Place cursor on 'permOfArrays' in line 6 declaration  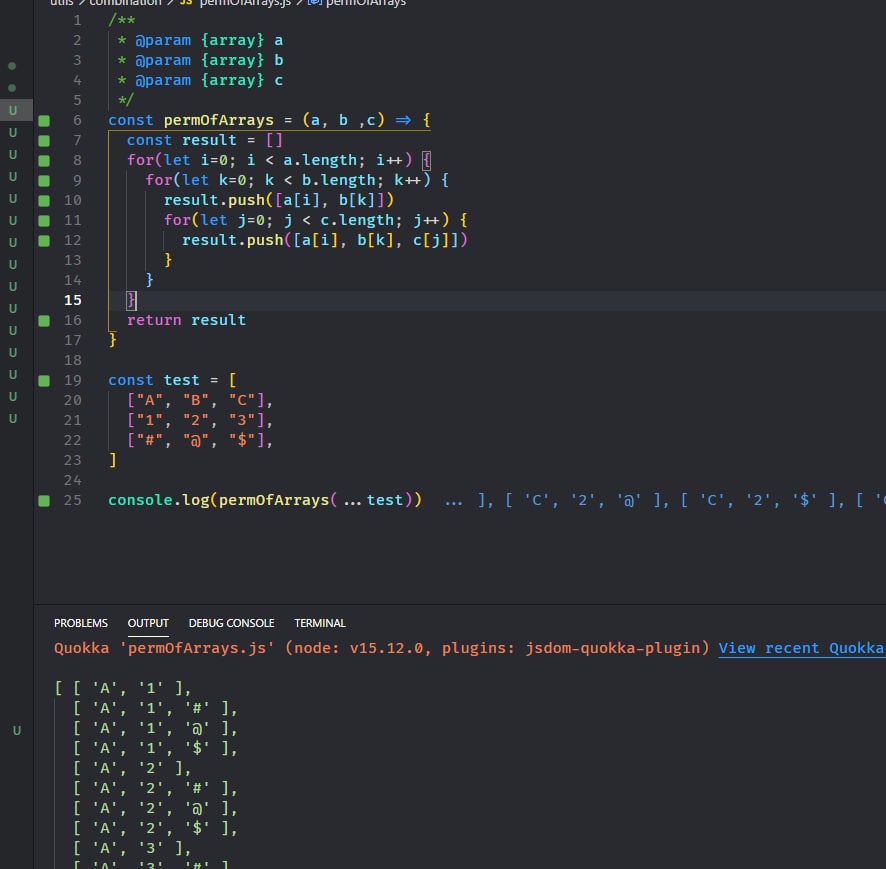point(219,120)
